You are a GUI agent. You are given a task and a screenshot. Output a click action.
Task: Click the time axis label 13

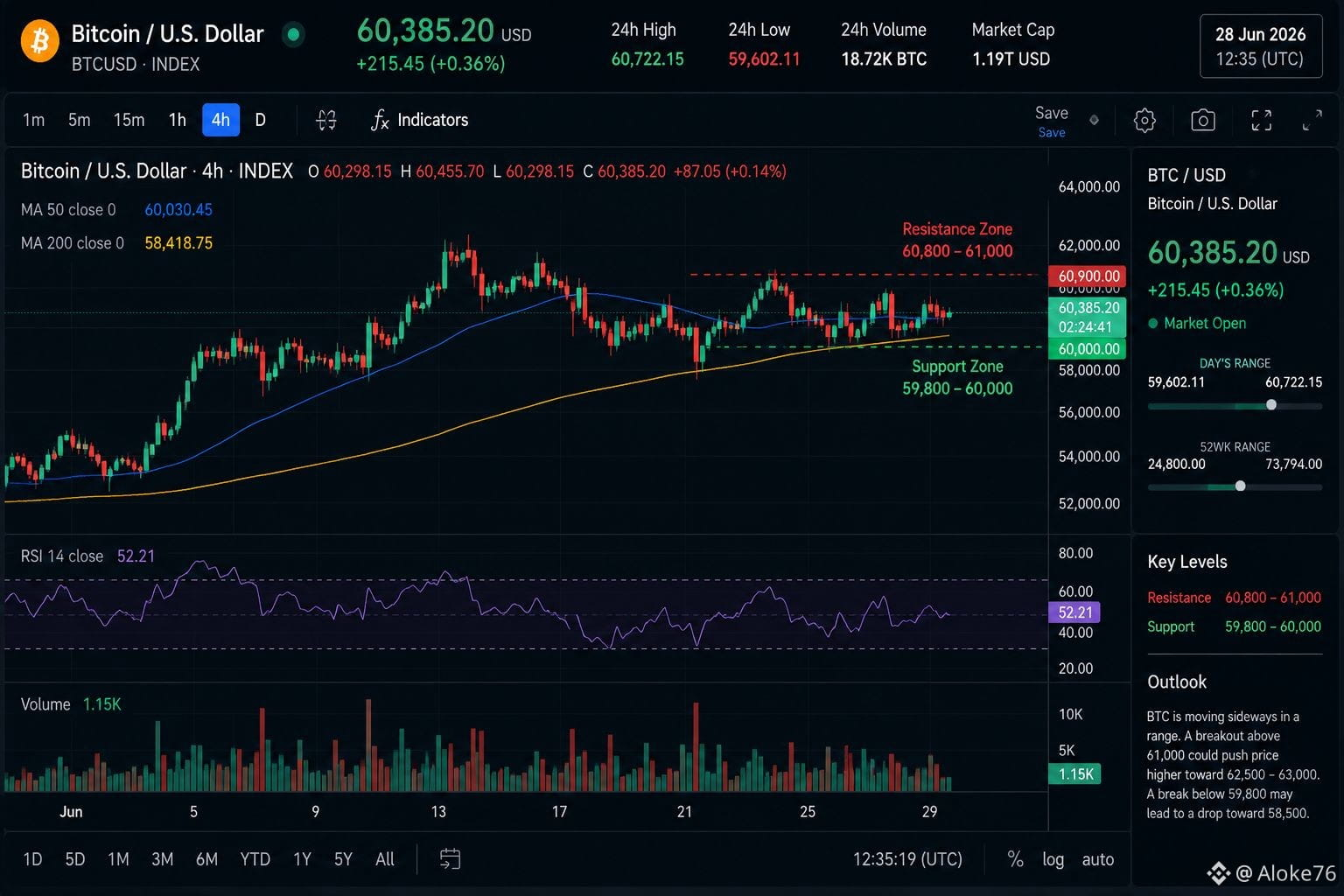[x=438, y=812]
